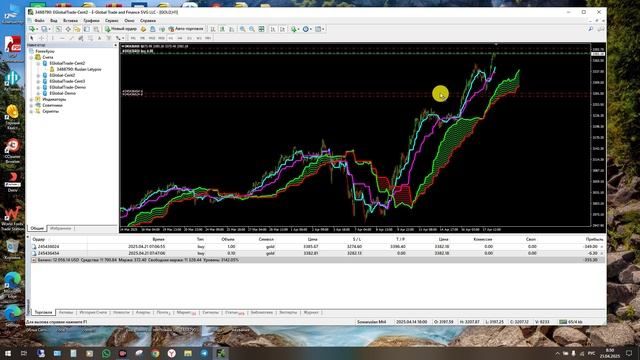
Task: Switch chart to M1 timeframe
Action: (x=133, y=38)
